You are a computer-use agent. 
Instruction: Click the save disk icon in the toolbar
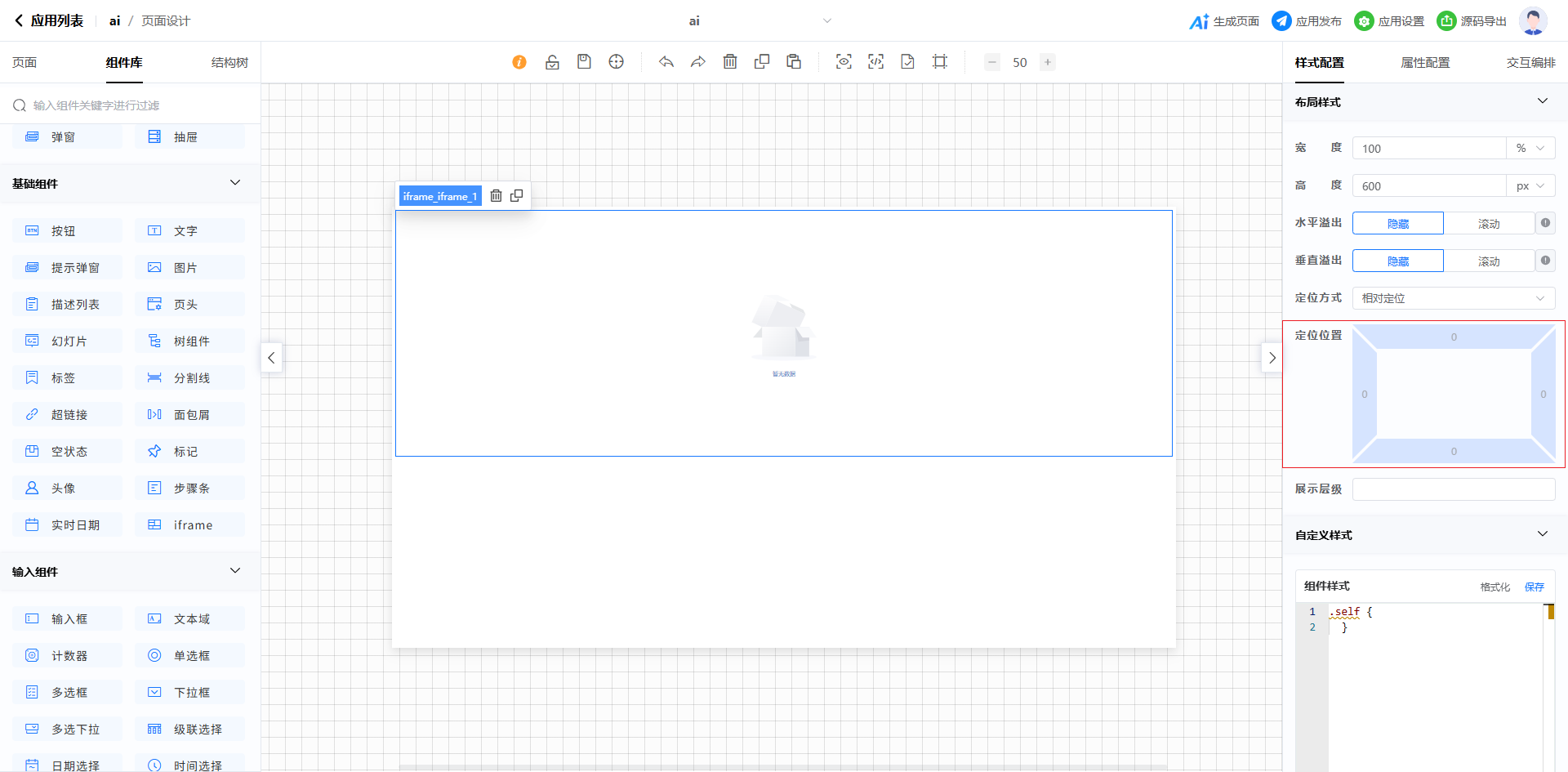pyautogui.click(x=584, y=62)
